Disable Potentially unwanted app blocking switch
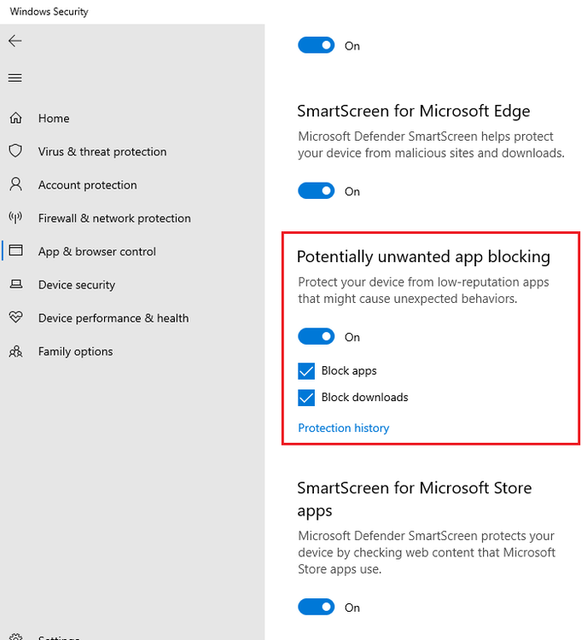 click(316, 336)
